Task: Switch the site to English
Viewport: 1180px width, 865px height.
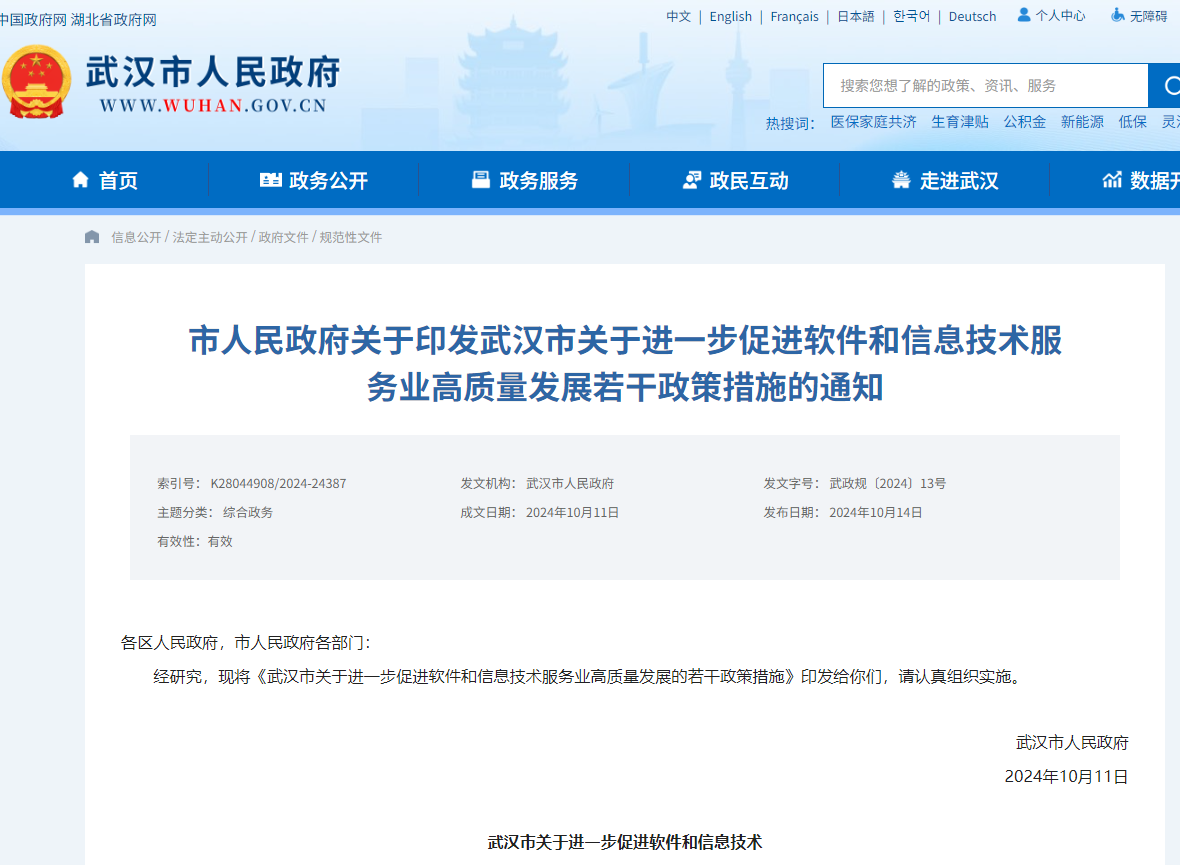Action: [730, 16]
